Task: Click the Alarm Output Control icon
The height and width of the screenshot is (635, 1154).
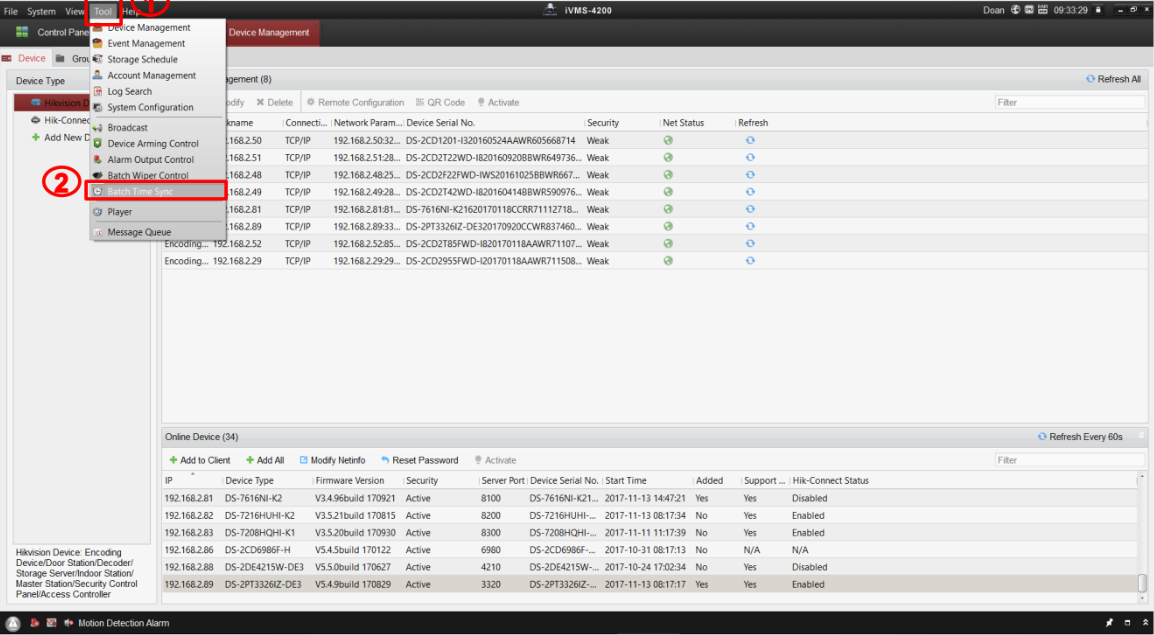Action: tap(98, 160)
